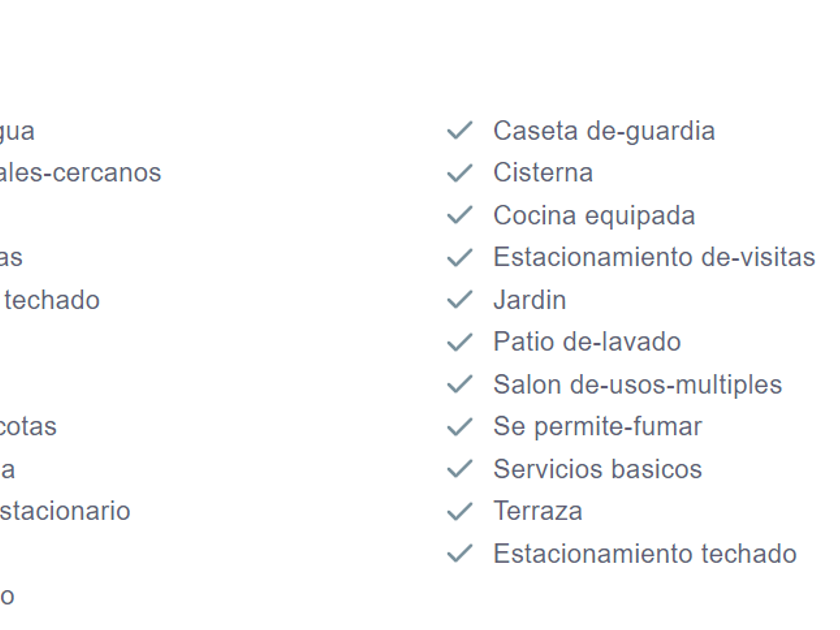Click the Patio de-lavado text
The image size is (840, 630).
[x=587, y=343]
